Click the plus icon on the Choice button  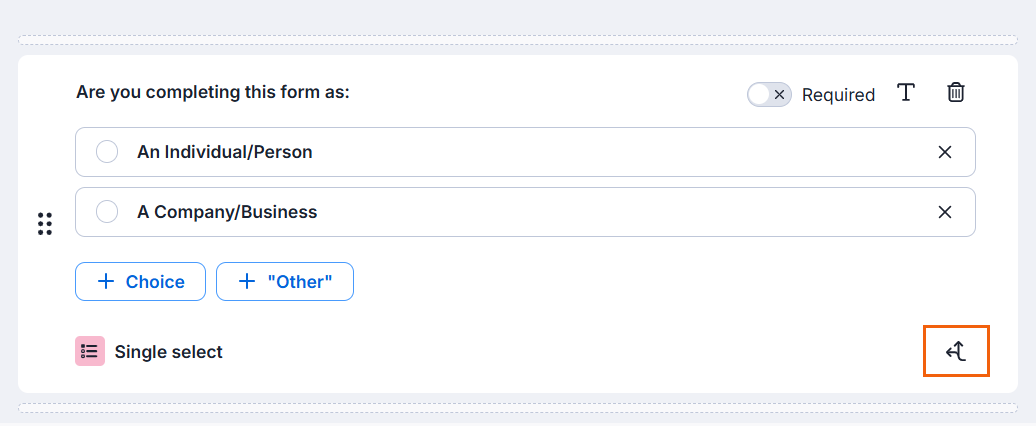coord(106,282)
